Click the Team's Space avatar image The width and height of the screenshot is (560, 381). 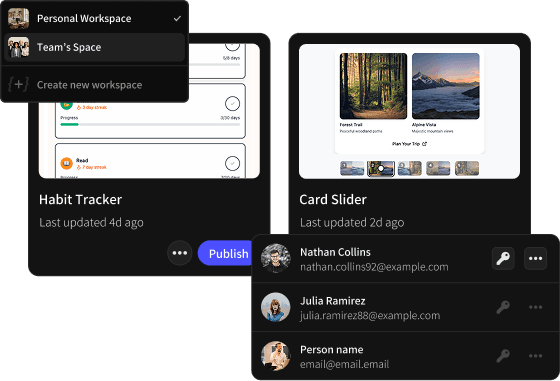19,47
